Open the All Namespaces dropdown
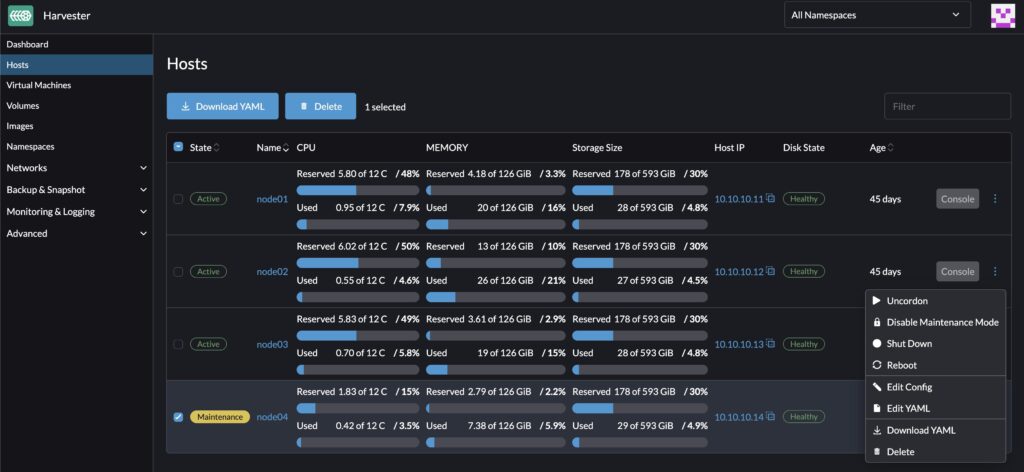The height and width of the screenshot is (472, 1024). click(877, 15)
